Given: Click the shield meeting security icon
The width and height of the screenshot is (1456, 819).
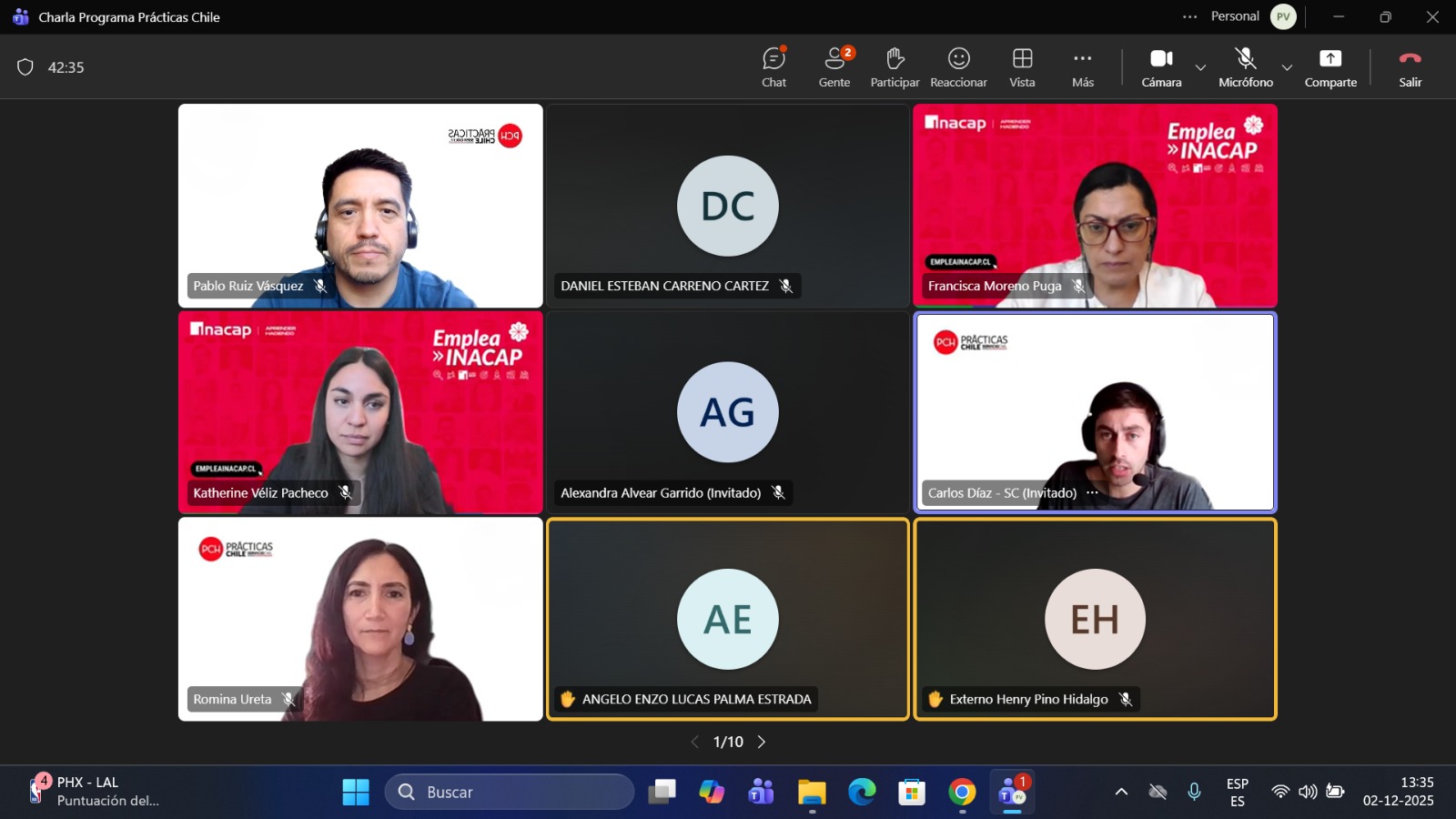Looking at the screenshot, I should pyautogui.click(x=25, y=67).
